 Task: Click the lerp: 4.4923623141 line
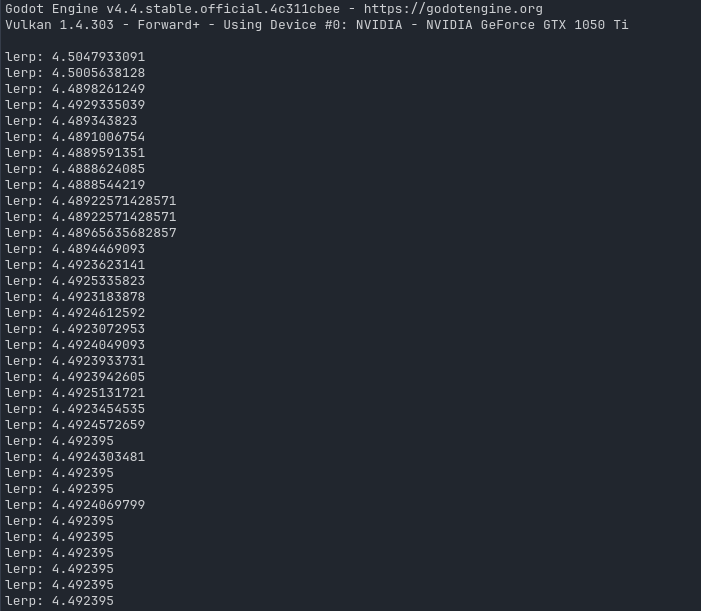coord(75,265)
